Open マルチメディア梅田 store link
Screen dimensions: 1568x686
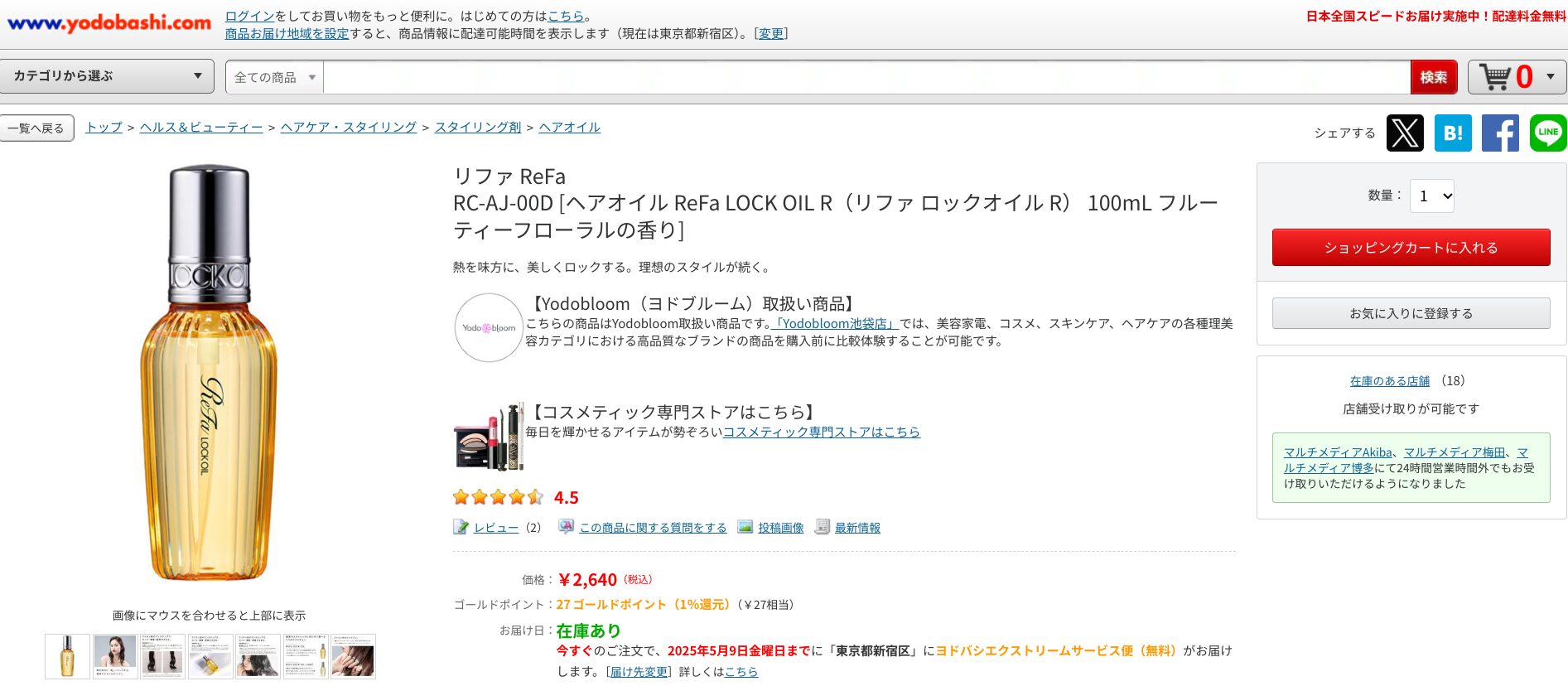point(1455,452)
